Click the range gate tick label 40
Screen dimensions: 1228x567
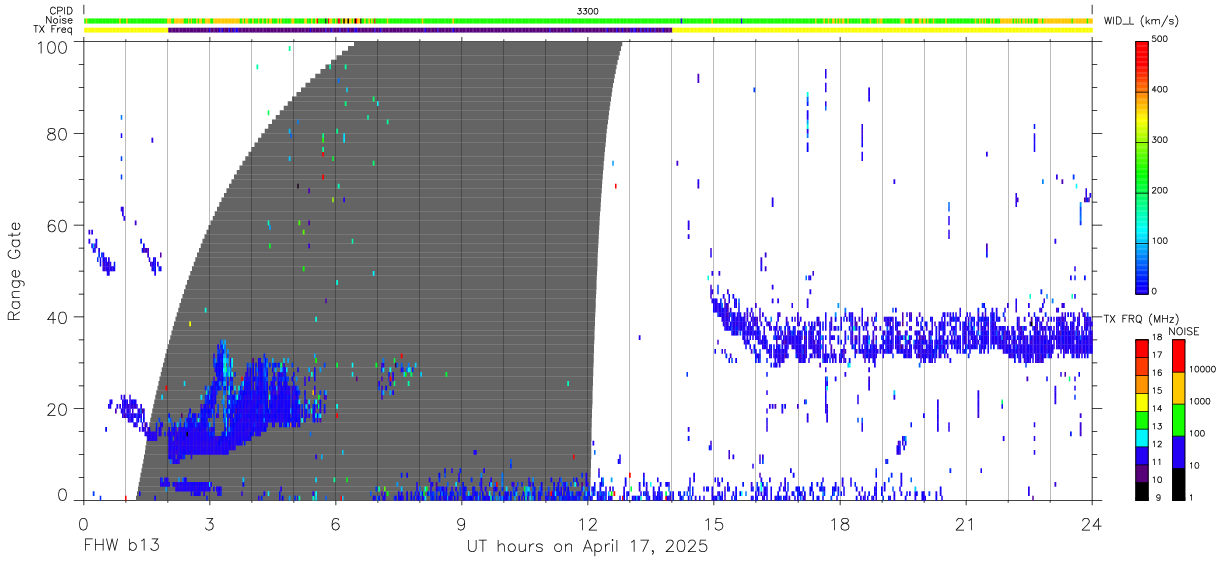pyautogui.click(x=57, y=317)
